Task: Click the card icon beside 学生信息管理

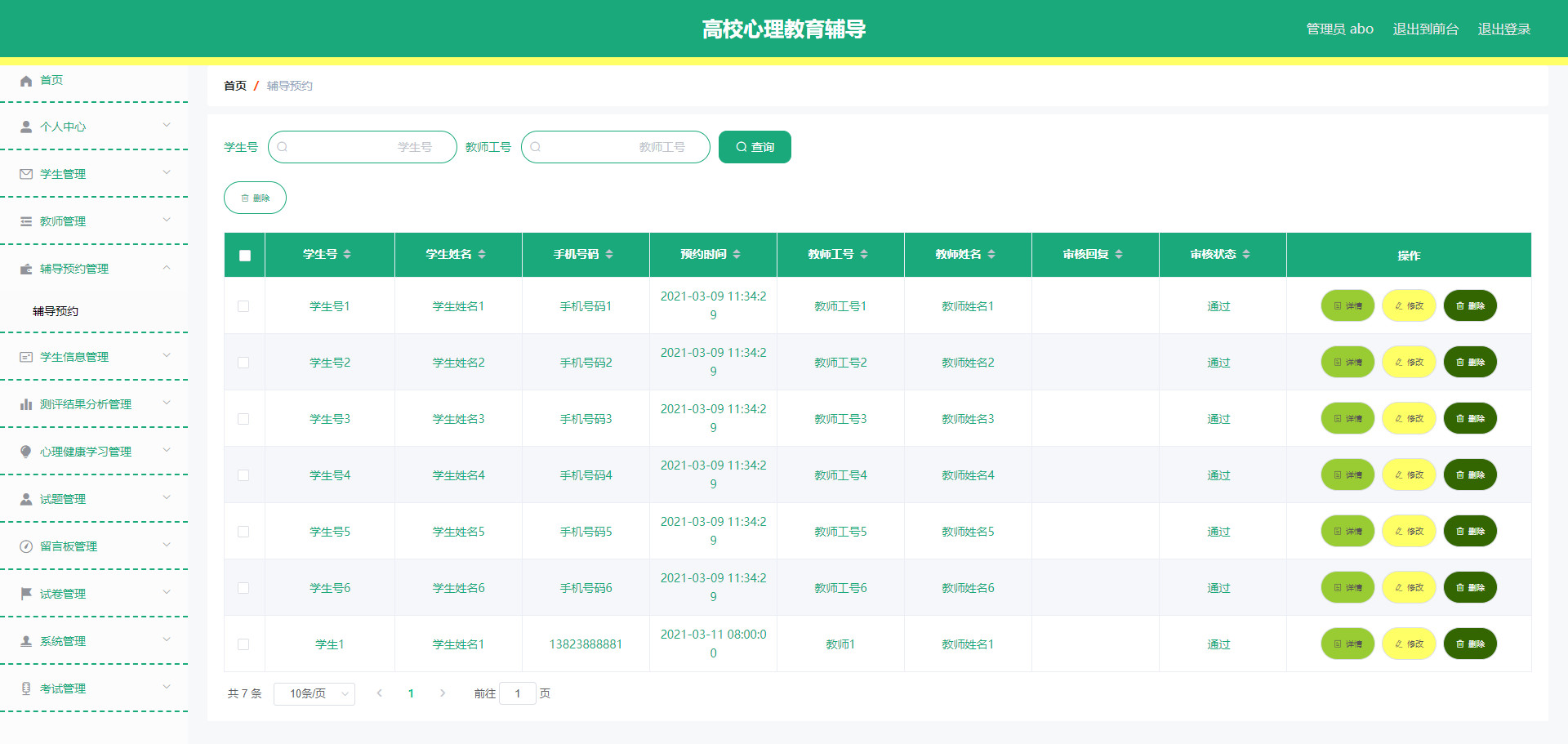Action: pos(26,357)
